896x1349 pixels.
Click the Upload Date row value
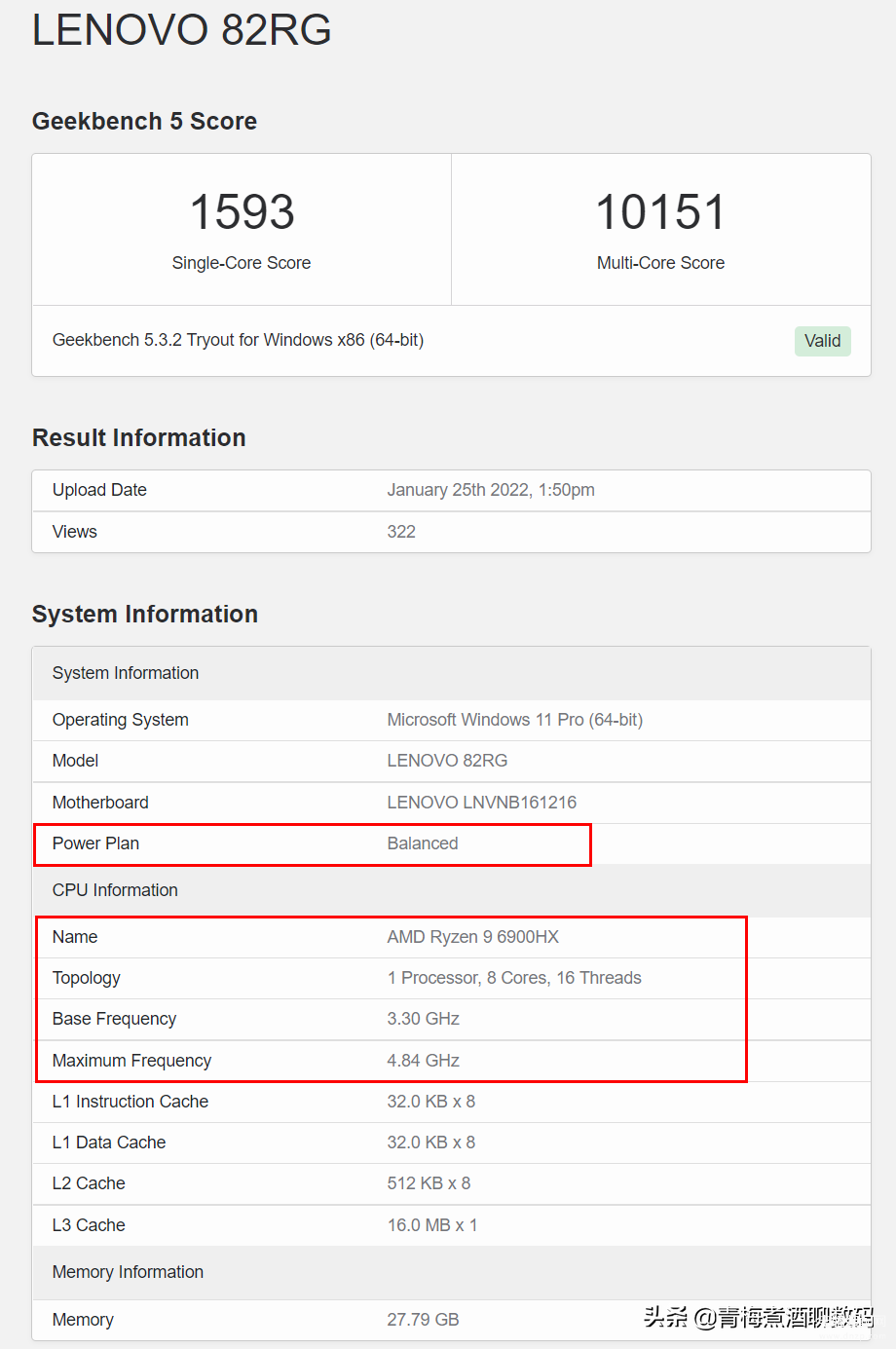click(x=491, y=490)
